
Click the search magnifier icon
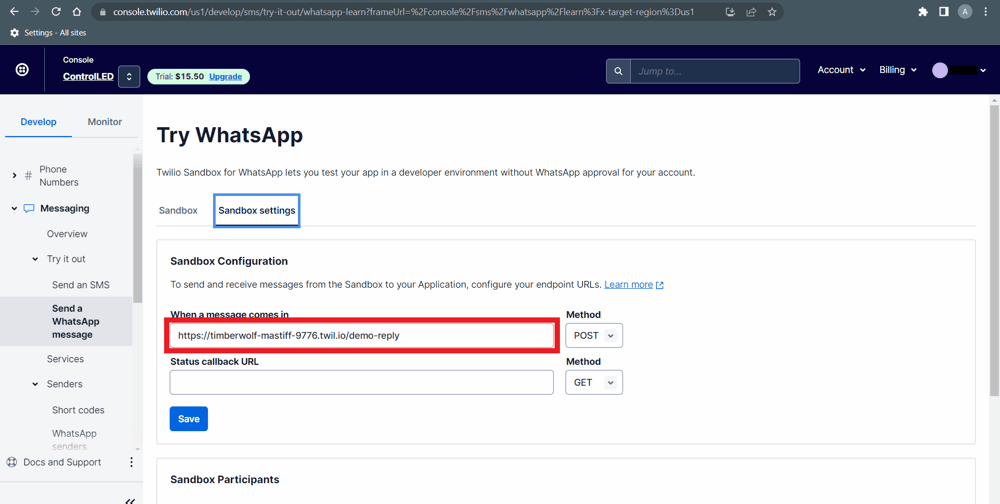(x=618, y=71)
